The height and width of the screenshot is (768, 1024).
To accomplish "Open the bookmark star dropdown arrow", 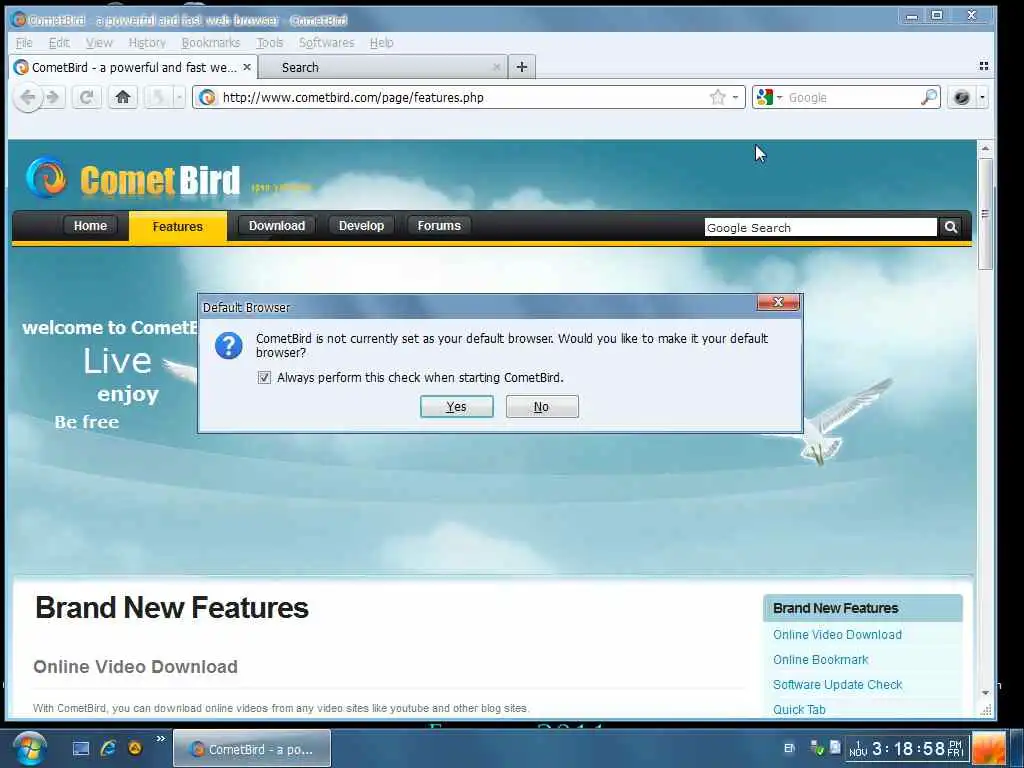I will click(735, 98).
